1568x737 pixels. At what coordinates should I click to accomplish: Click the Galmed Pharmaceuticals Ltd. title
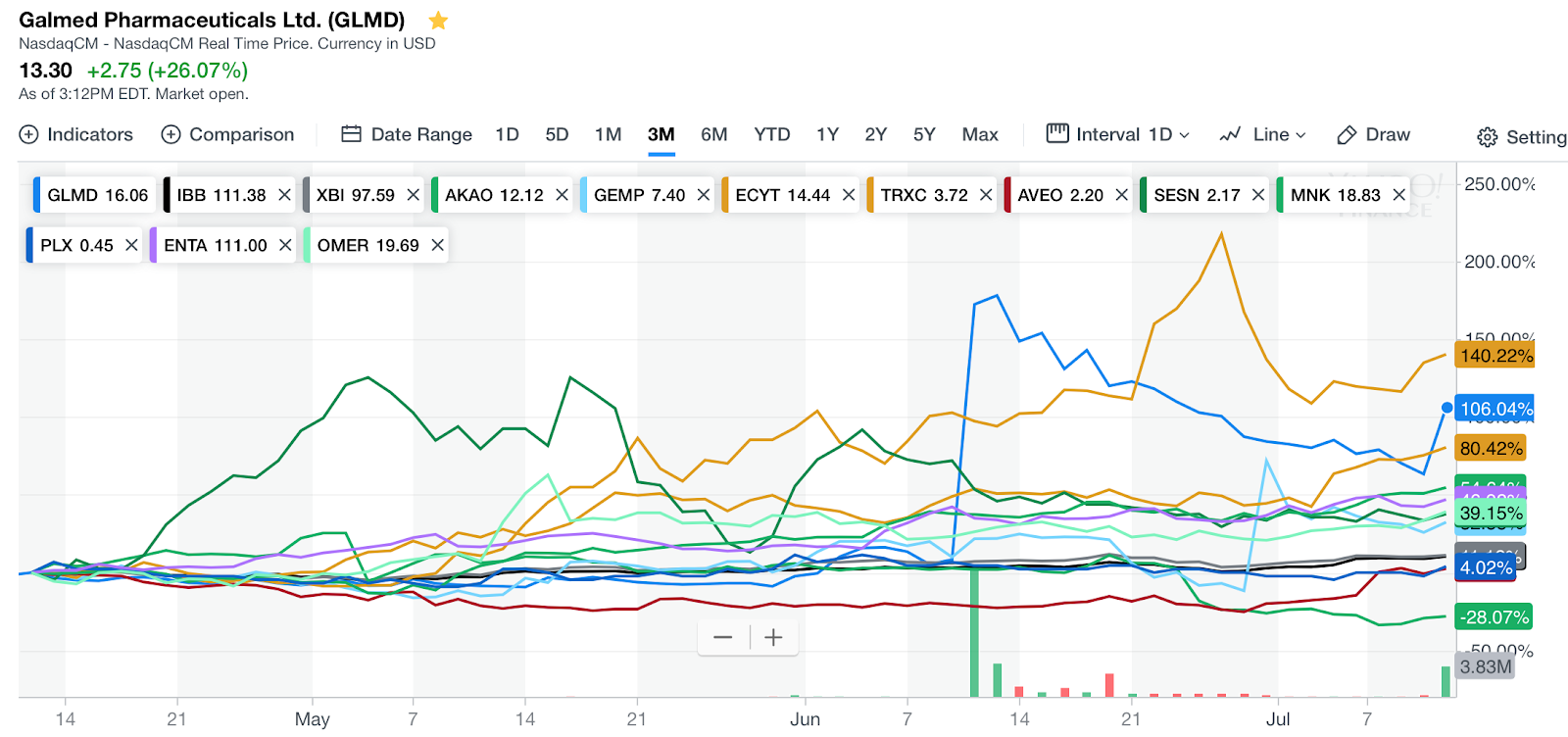coord(212,20)
